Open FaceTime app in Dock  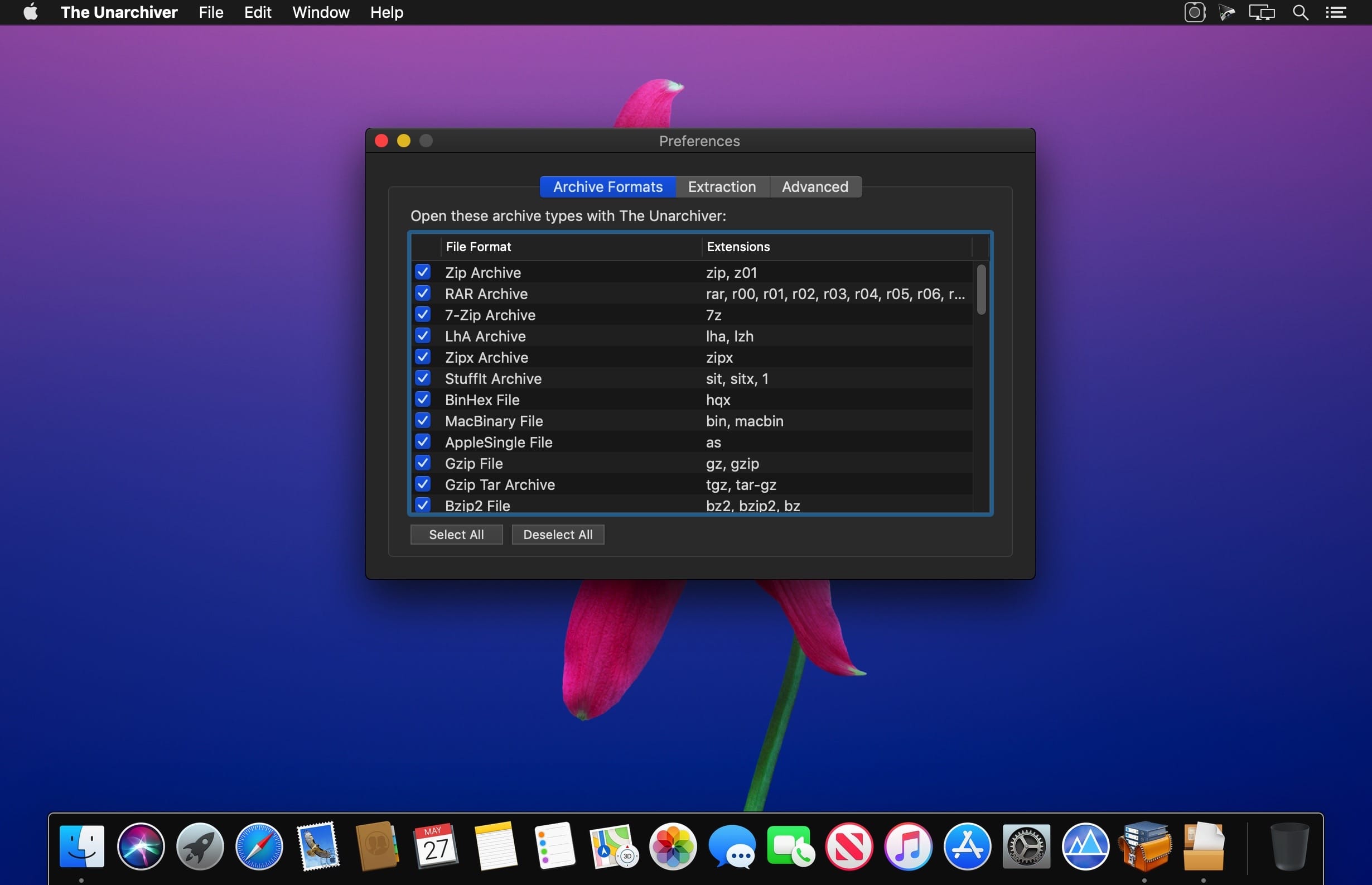click(790, 846)
